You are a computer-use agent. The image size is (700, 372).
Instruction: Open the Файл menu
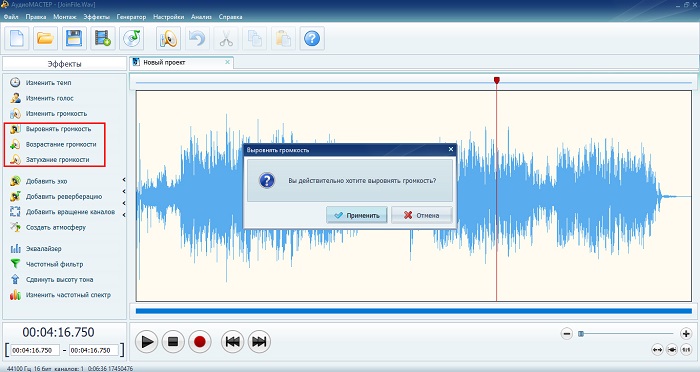point(11,17)
